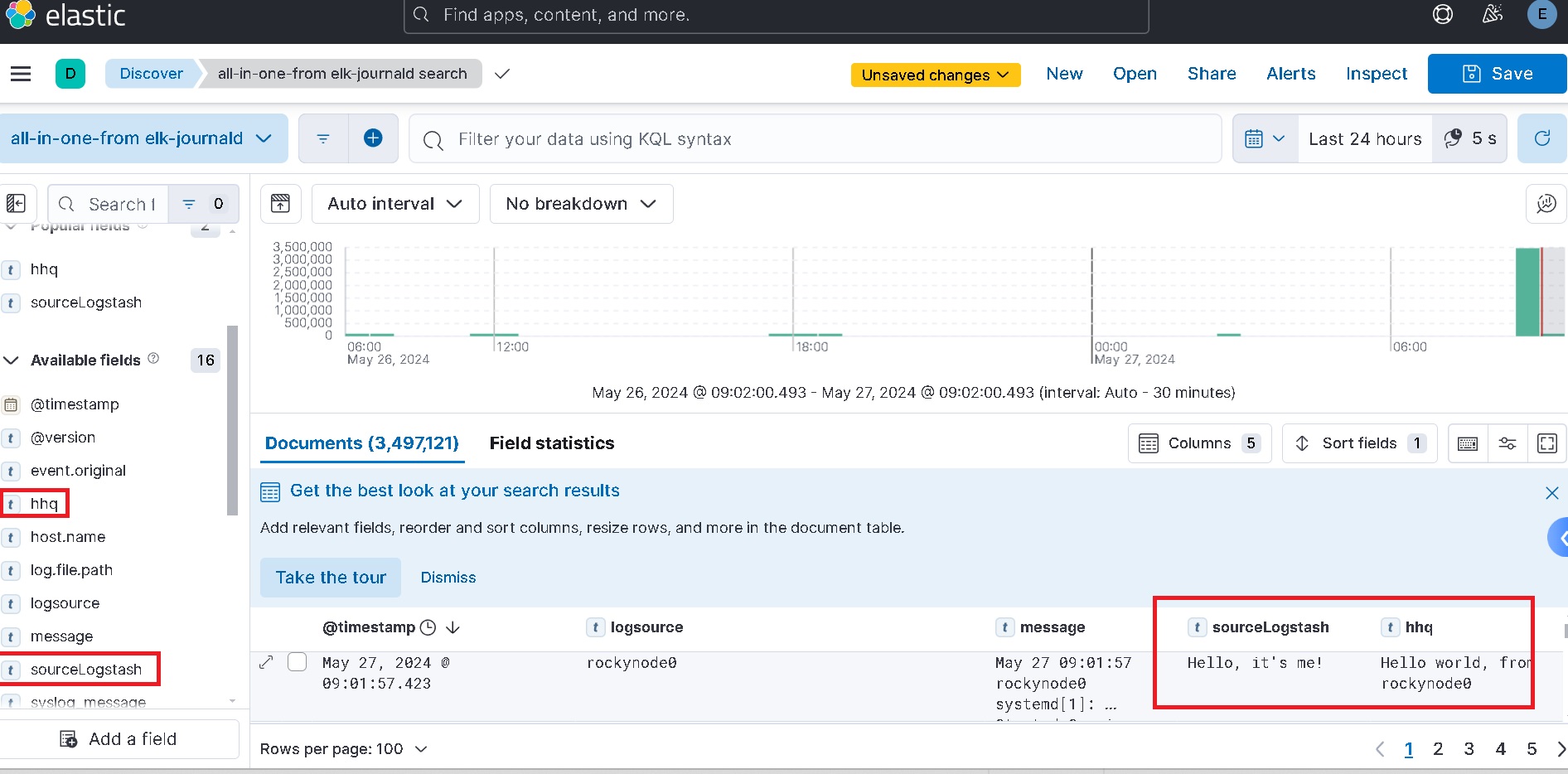Go to the next results page
The image size is (1568, 774).
tap(1561, 749)
